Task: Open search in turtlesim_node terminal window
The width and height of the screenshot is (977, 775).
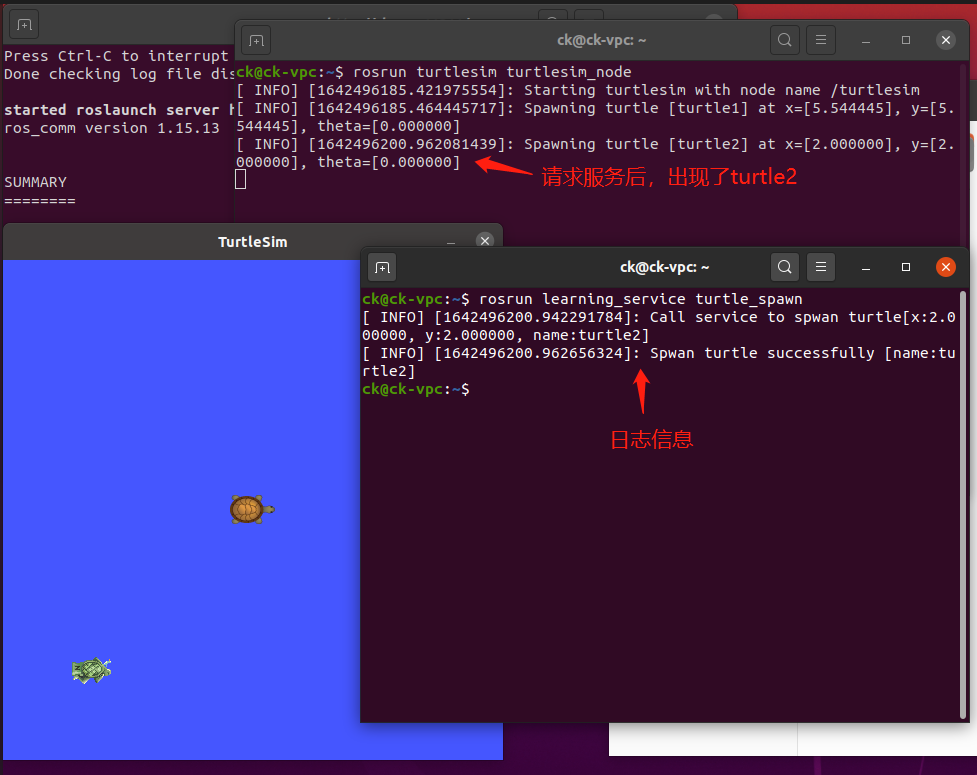Action: pyautogui.click(x=785, y=40)
